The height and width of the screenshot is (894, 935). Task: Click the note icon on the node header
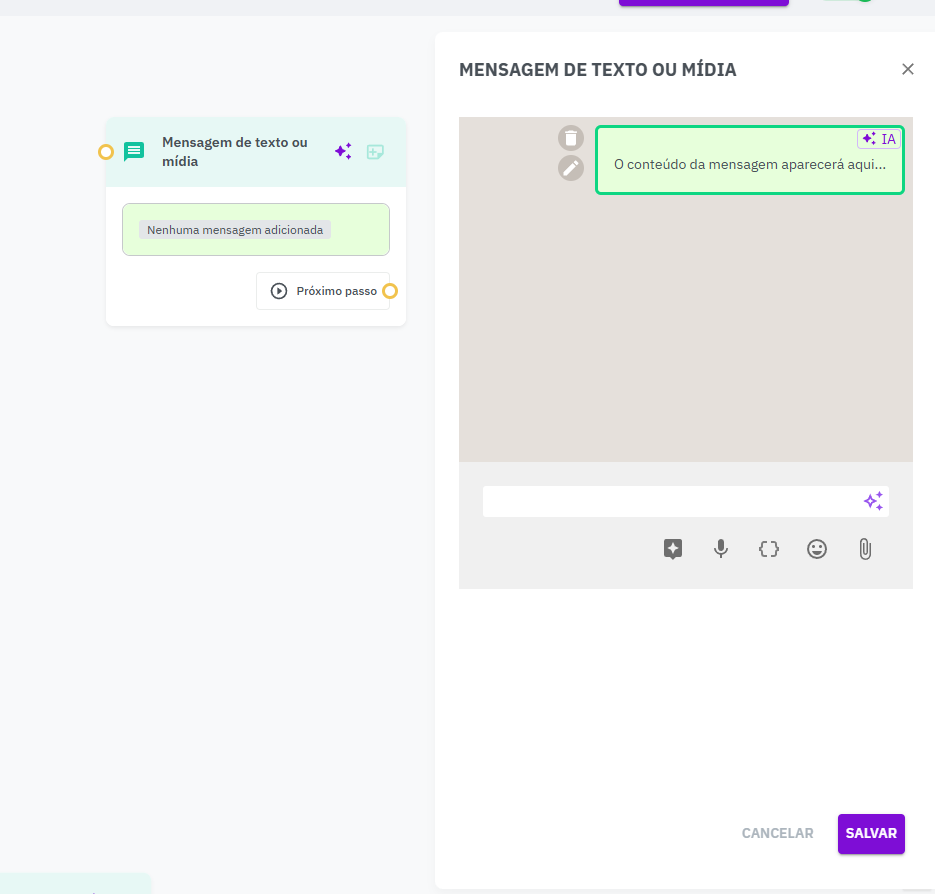tap(375, 152)
